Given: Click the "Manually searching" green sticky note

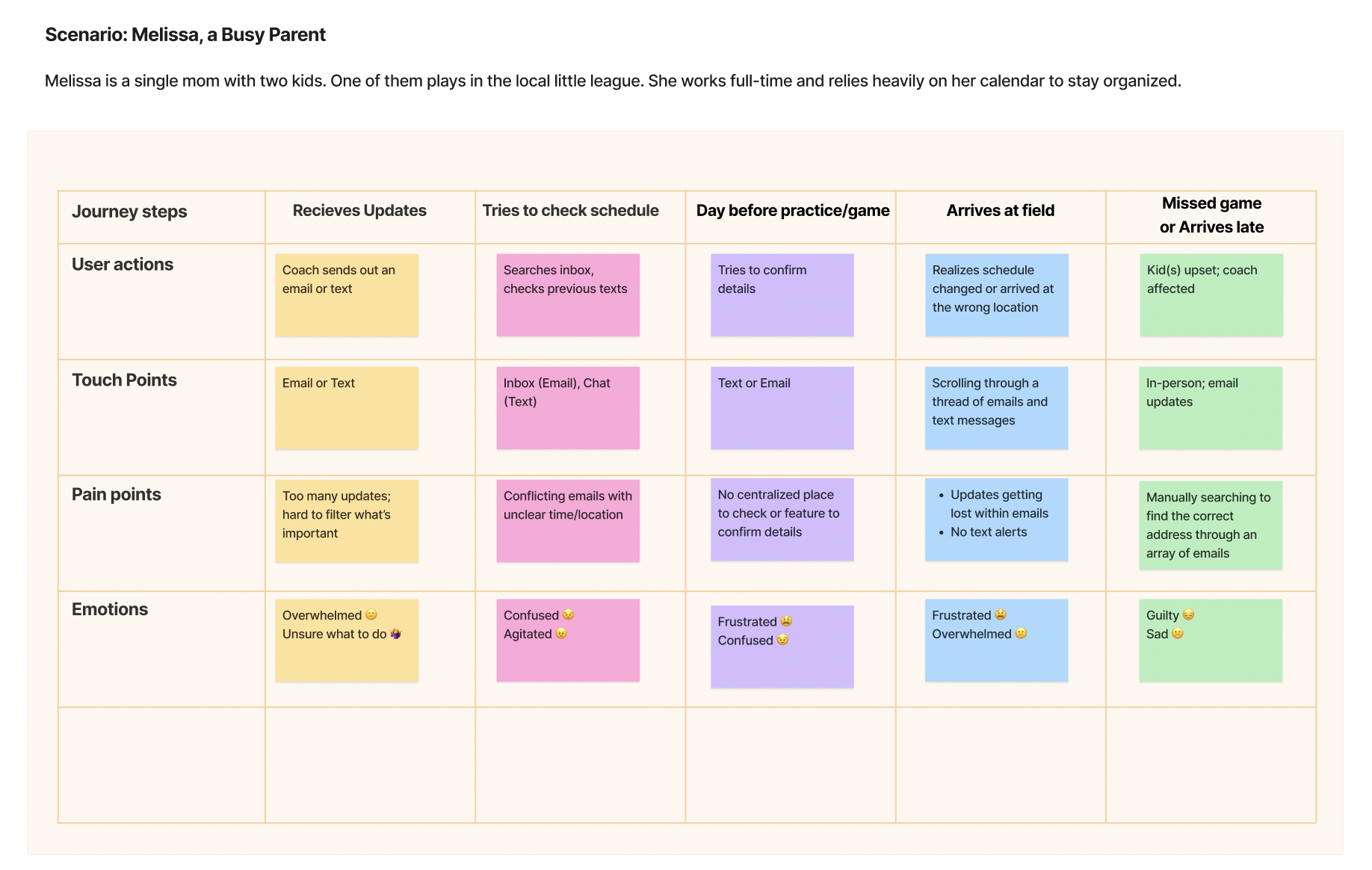Looking at the screenshot, I should click(1210, 525).
